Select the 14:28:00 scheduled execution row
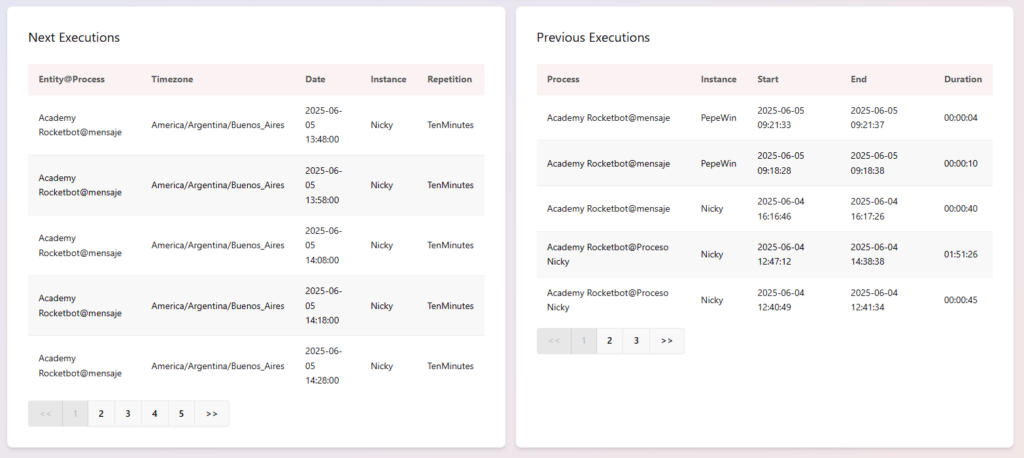Screen dimensions: 1024x458 point(256,366)
